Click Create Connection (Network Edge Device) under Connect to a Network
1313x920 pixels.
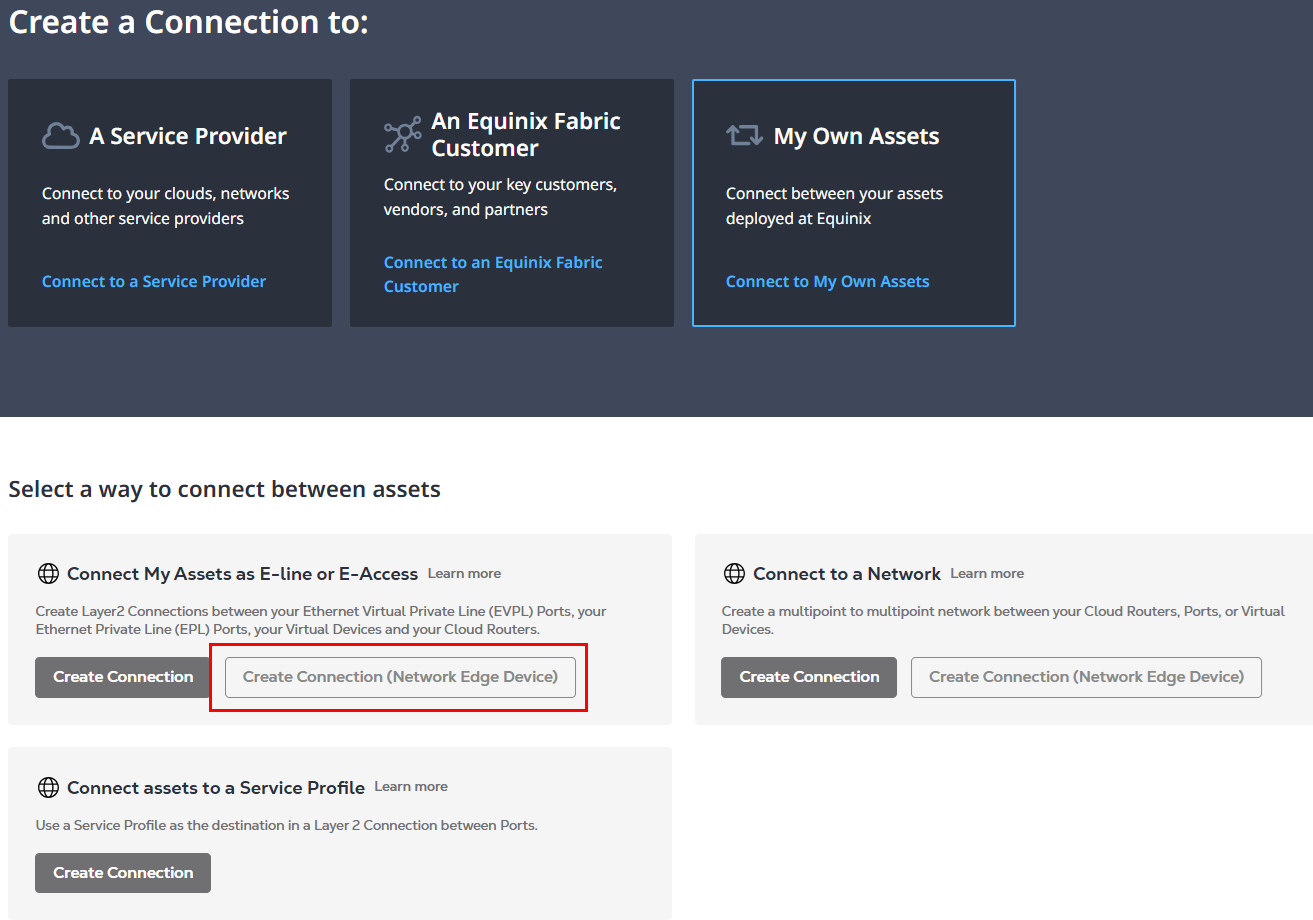coord(1086,677)
